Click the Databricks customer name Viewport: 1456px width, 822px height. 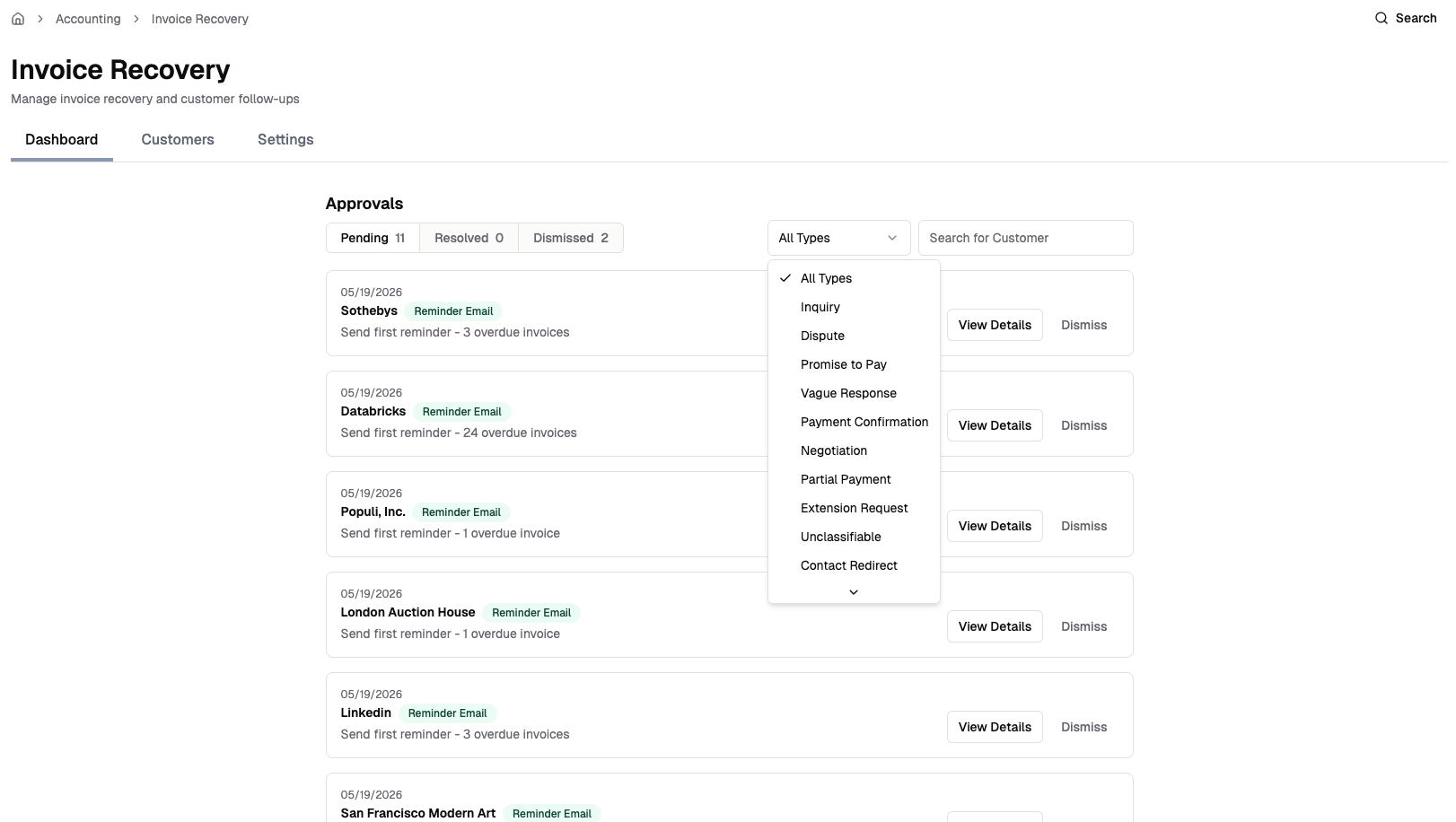pos(373,411)
